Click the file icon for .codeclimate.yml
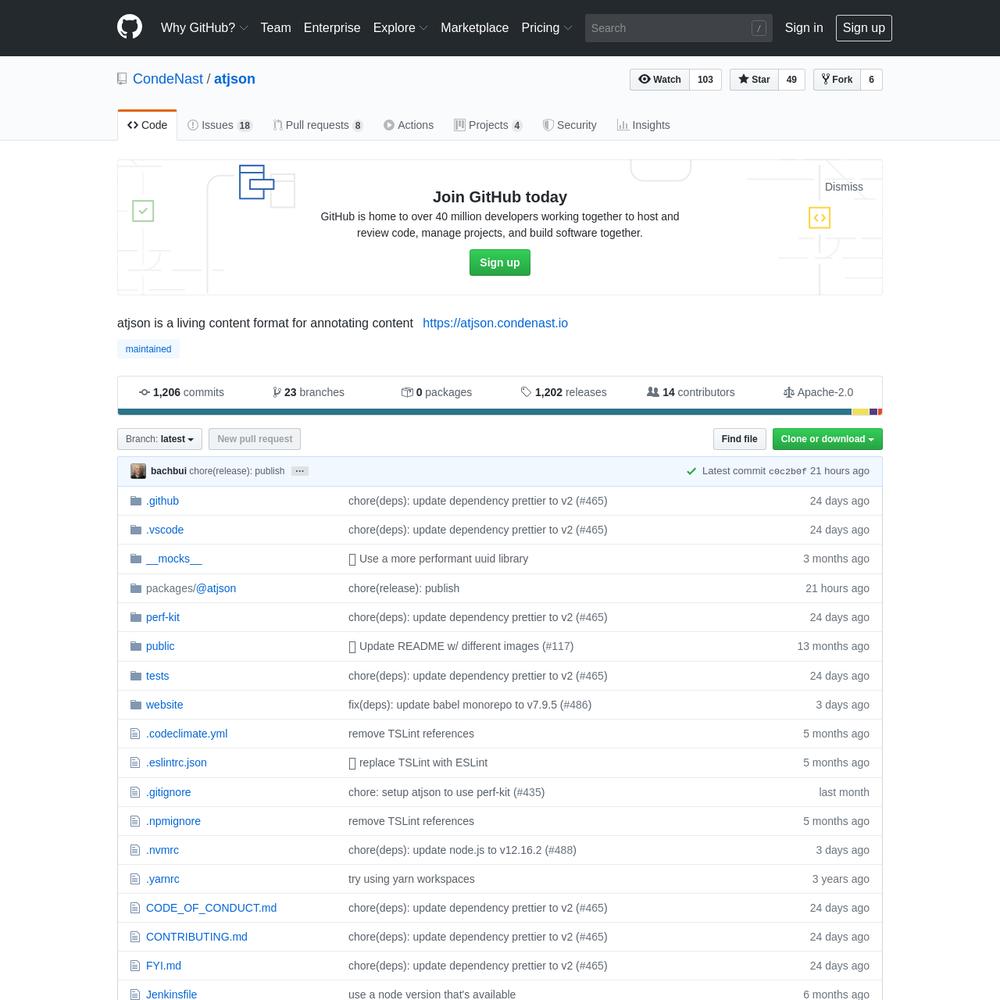The width and height of the screenshot is (1000, 1000). [135, 733]
